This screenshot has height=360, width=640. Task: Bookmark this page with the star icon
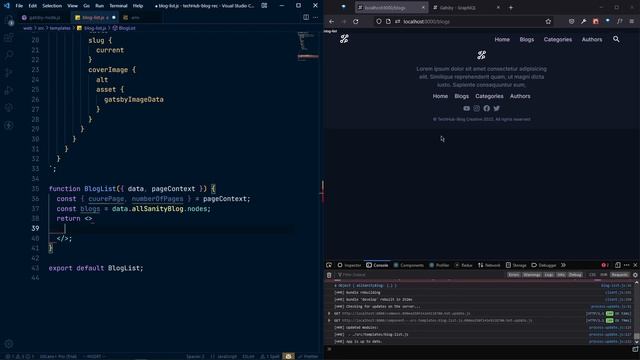coord(548,22)
